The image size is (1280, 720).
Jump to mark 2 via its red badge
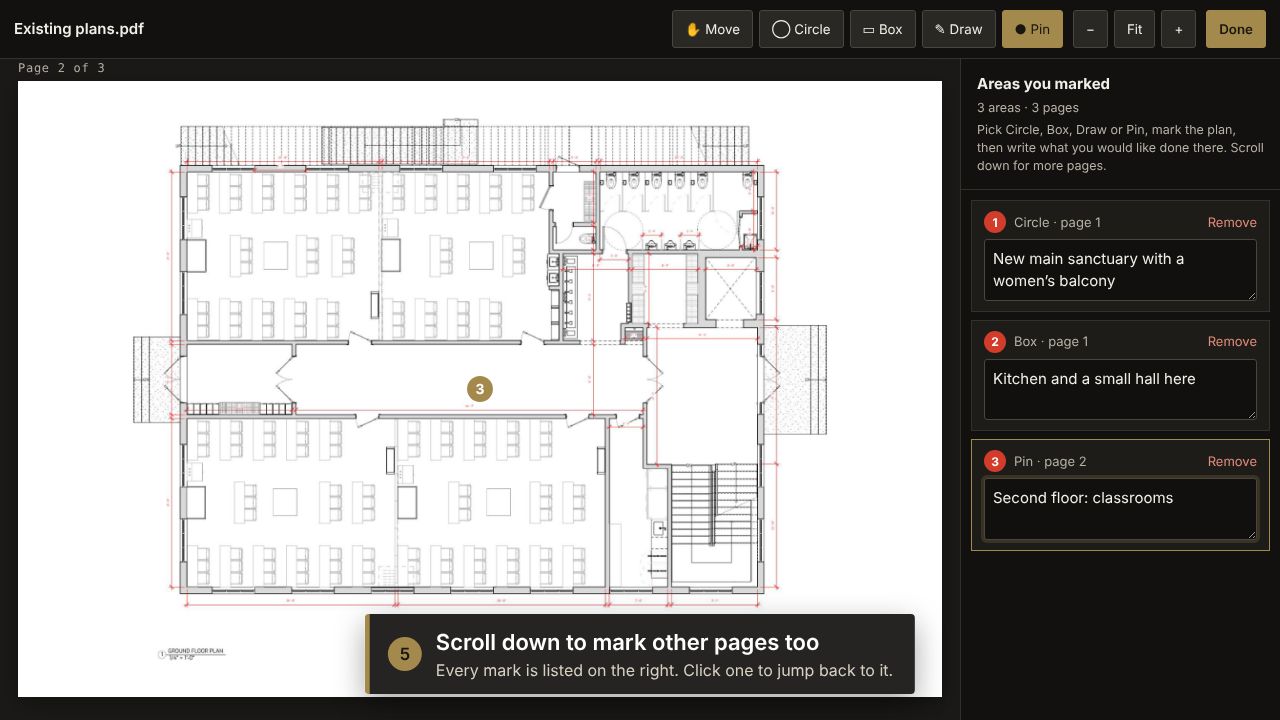(995, 342)
